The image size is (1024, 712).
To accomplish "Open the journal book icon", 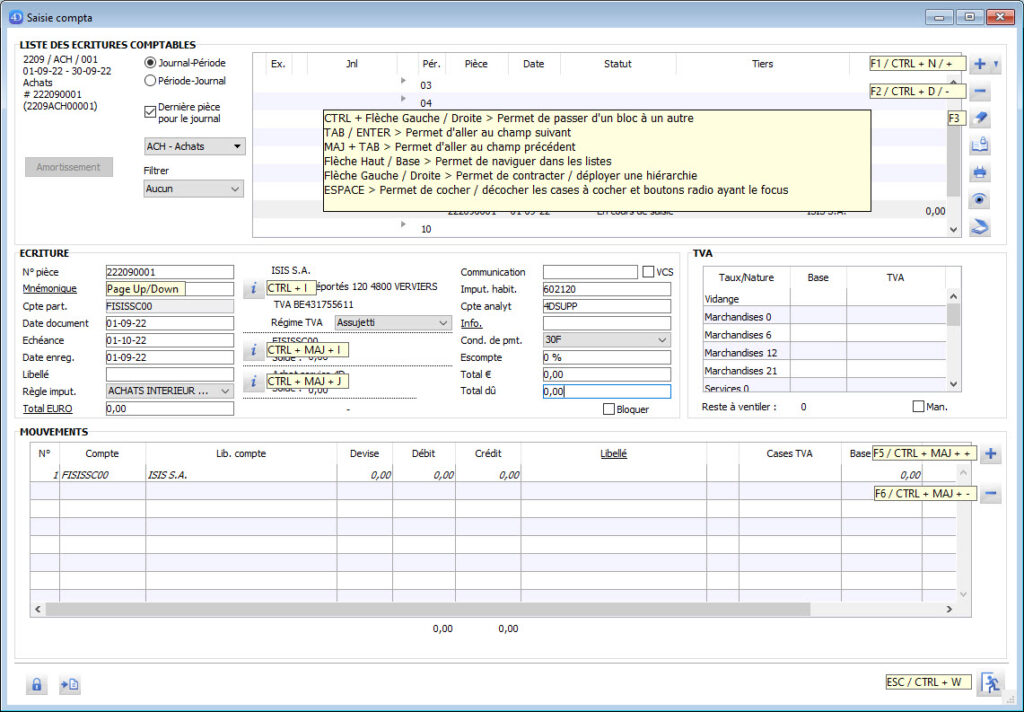I will coord(981,144).
